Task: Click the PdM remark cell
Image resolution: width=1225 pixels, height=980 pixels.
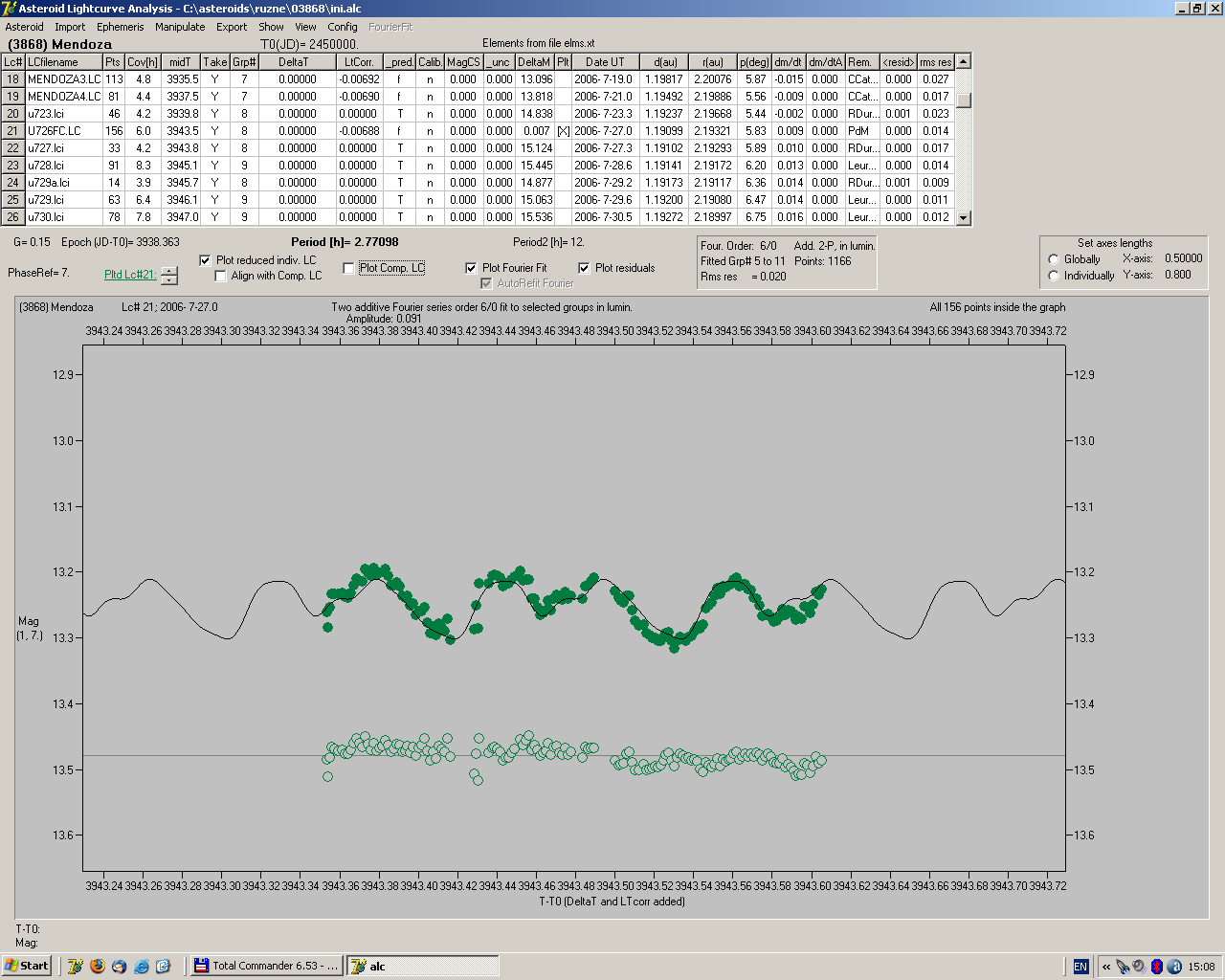Action: click(861, 131)
